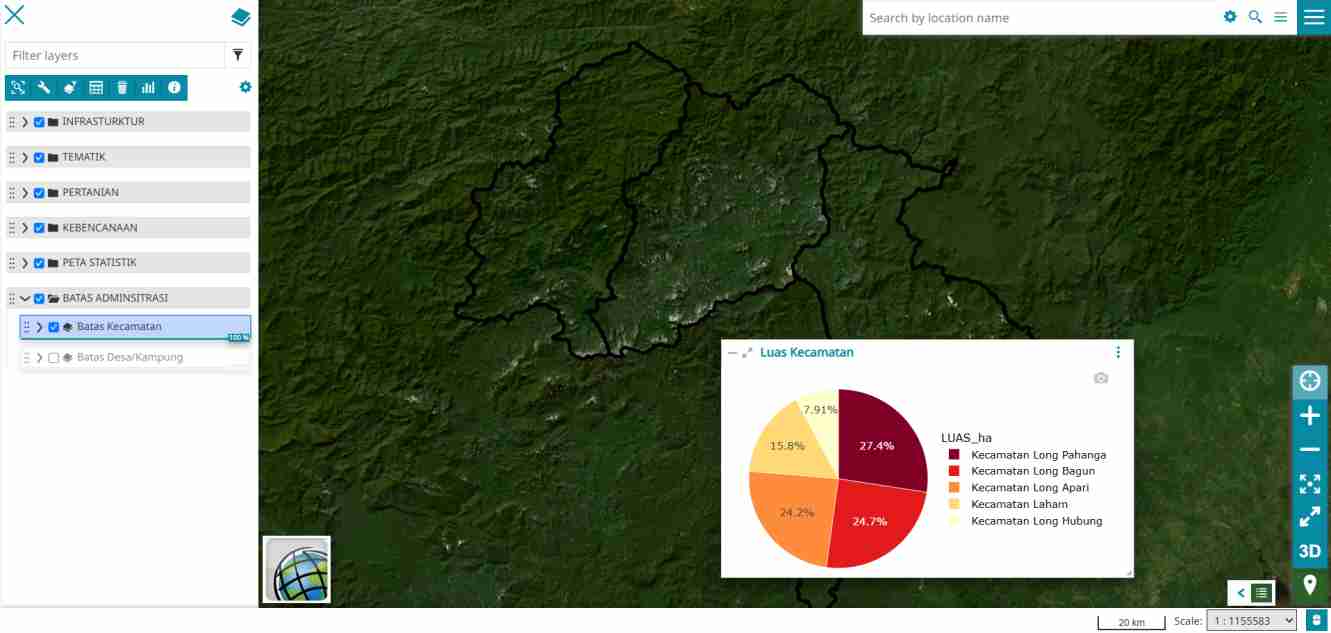Viewport: 1331px width, 633px height.
Task: Click the Search by location name field
Action: pos(1040,18)
